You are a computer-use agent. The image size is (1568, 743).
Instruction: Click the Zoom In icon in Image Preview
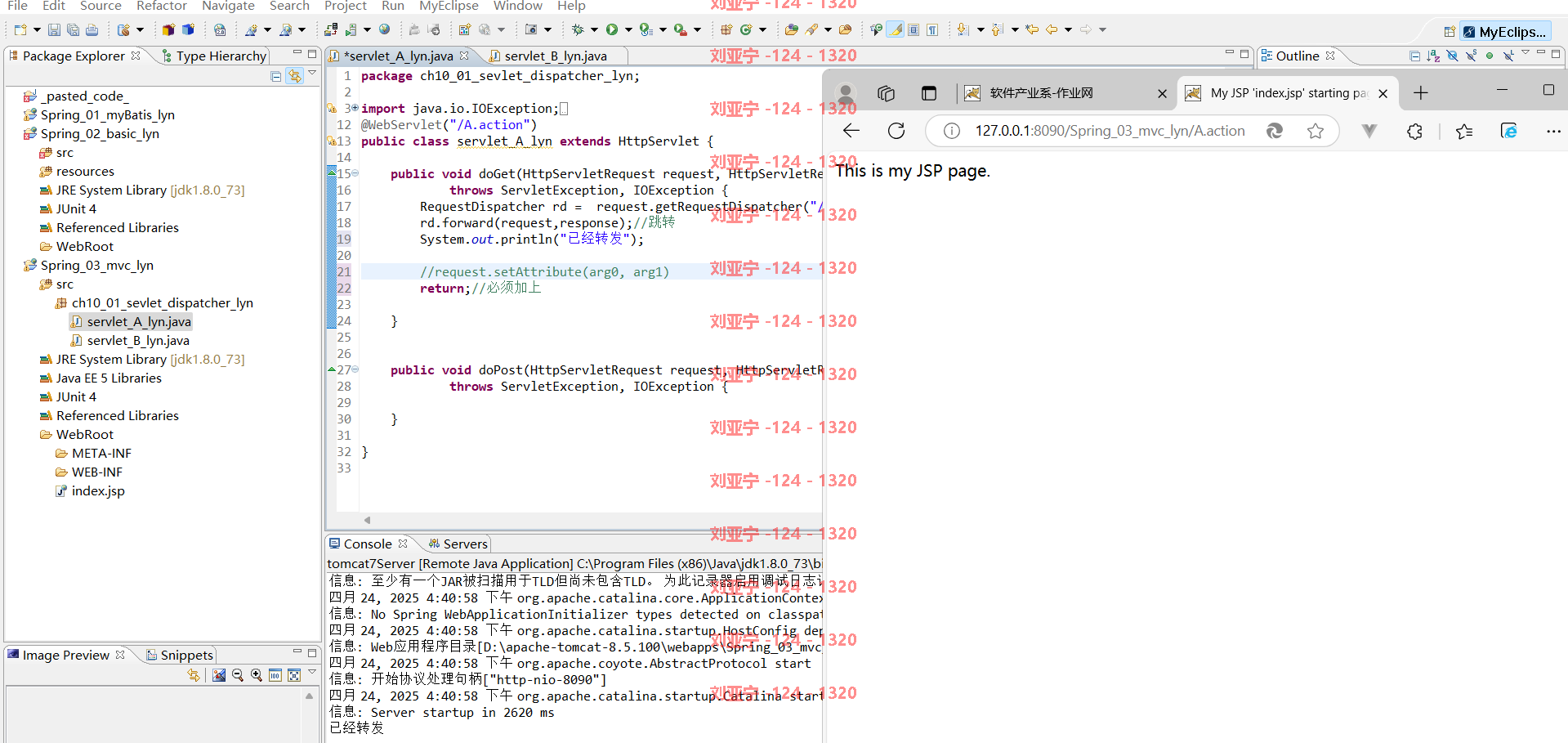click(x=257, y=675)
